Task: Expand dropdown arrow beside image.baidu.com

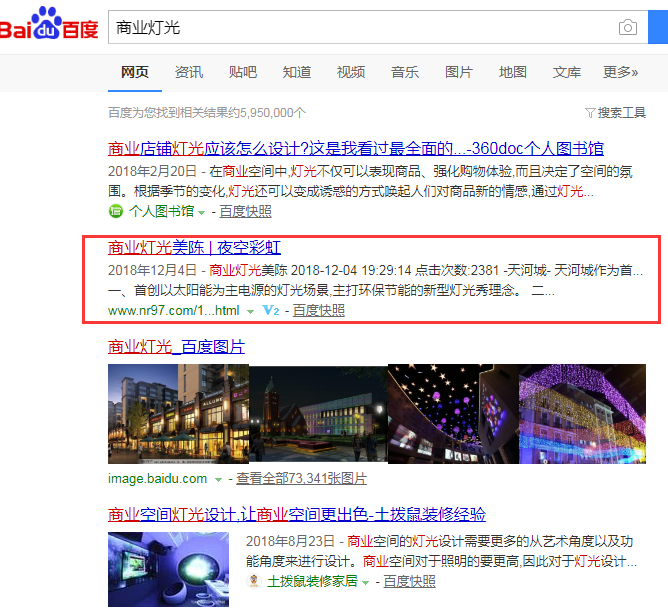Action: pyautogui.click(x=218, y=480)
